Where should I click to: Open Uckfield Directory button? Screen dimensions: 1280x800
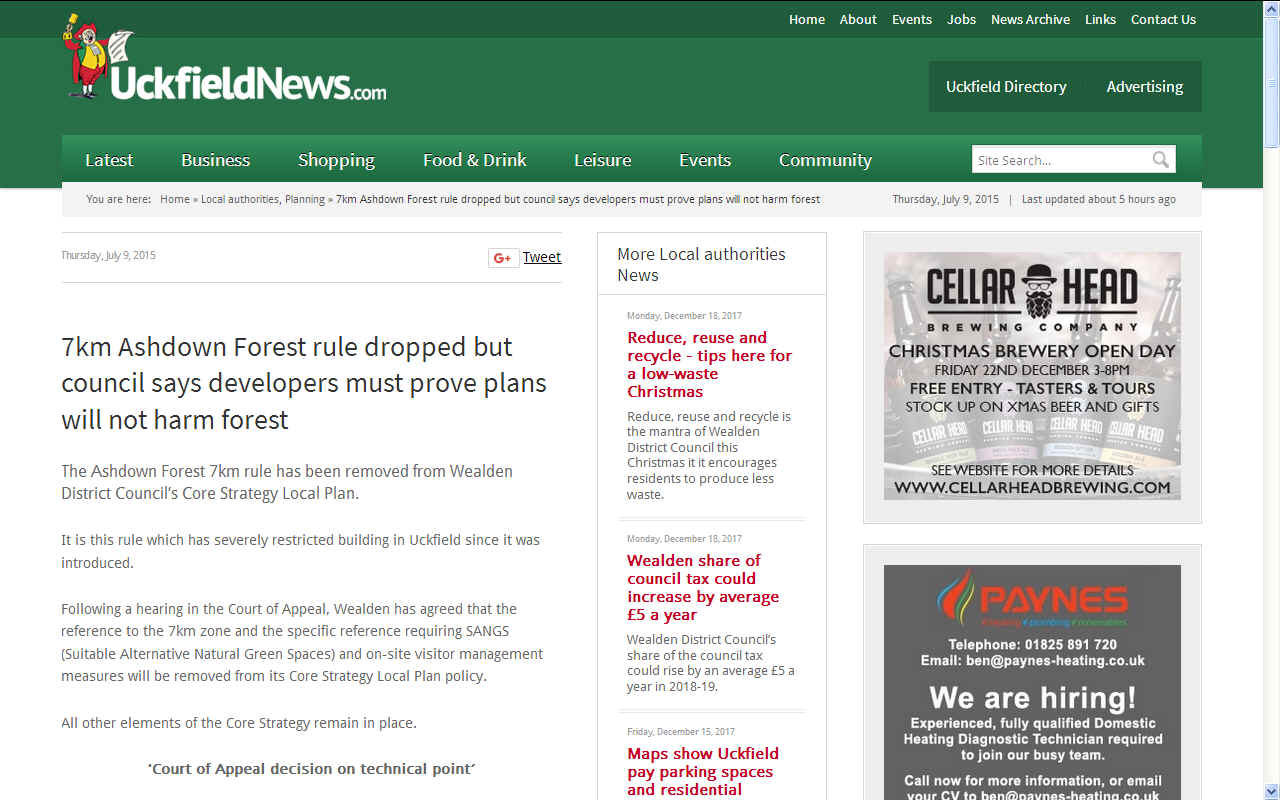point(1006,87)
